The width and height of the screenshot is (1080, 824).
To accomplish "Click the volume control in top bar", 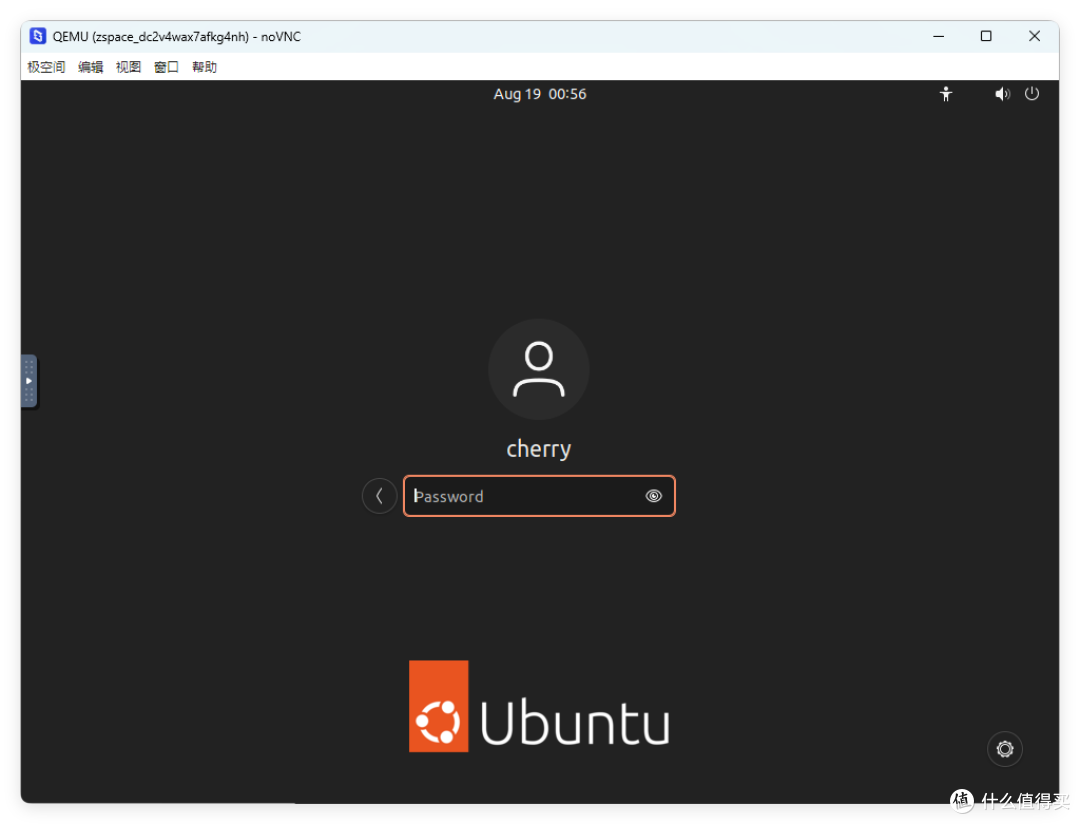I will [x=1002, y=93].
